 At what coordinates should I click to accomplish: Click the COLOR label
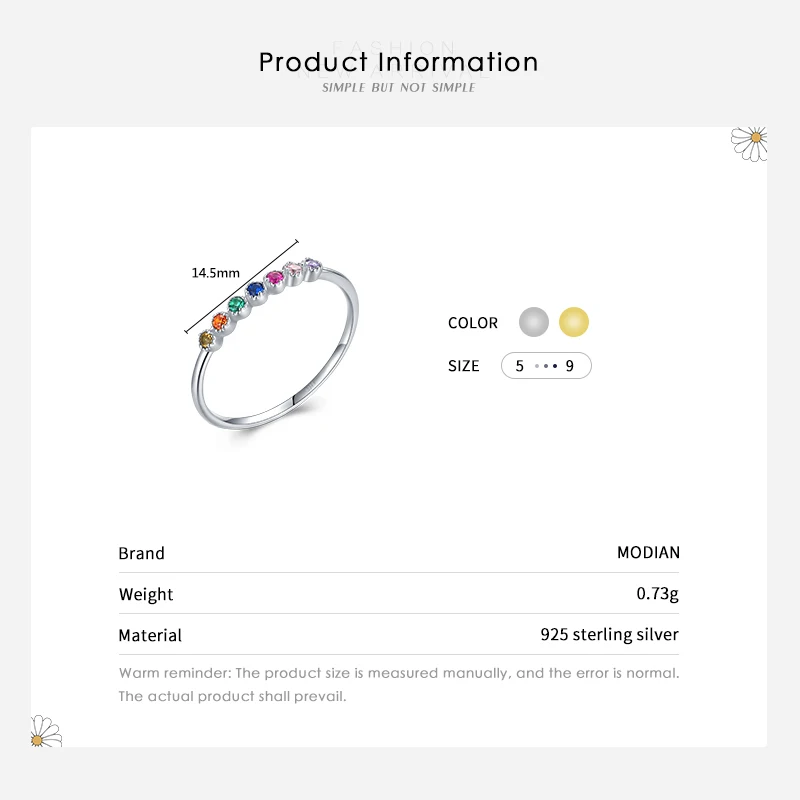click(473, 323)
